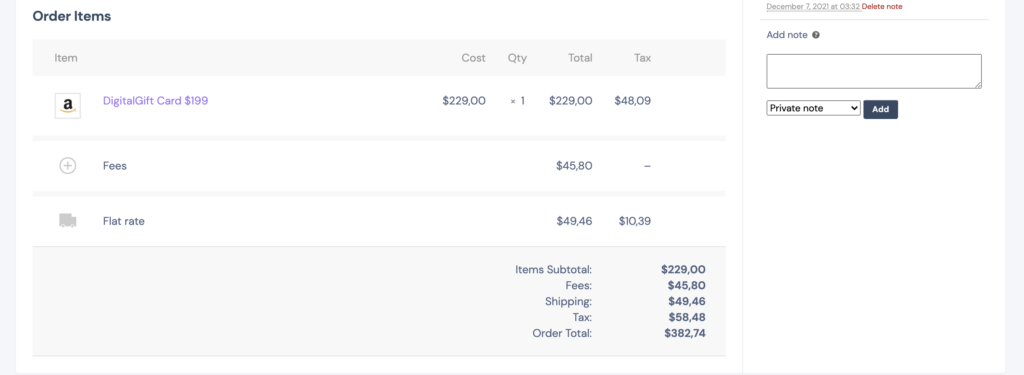This screenshot has width=1024, height=375.
Task: Click the Total column header
Action: point(580,57)
